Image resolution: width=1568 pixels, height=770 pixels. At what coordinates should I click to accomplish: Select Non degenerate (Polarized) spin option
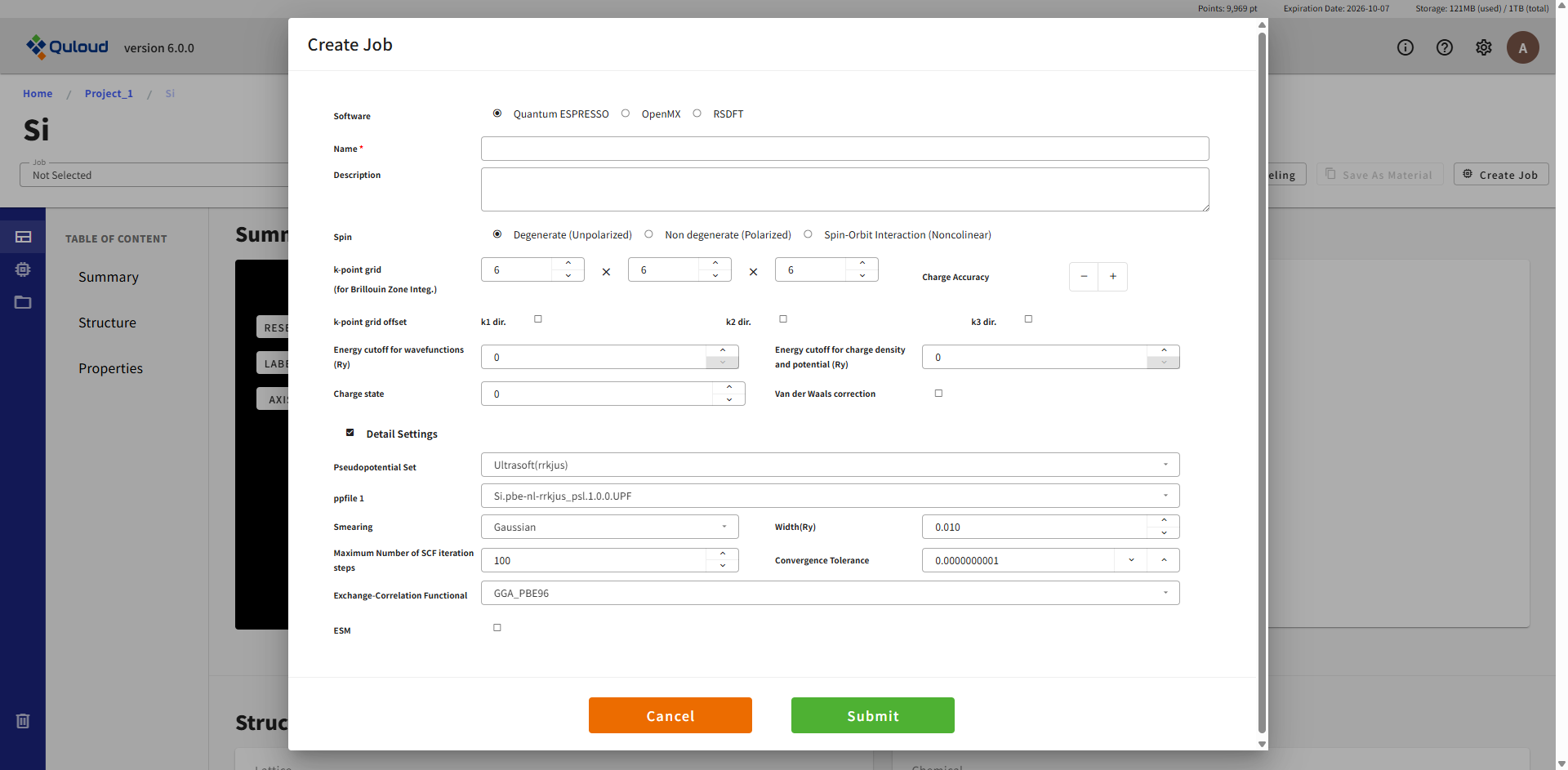click(649, 234)
